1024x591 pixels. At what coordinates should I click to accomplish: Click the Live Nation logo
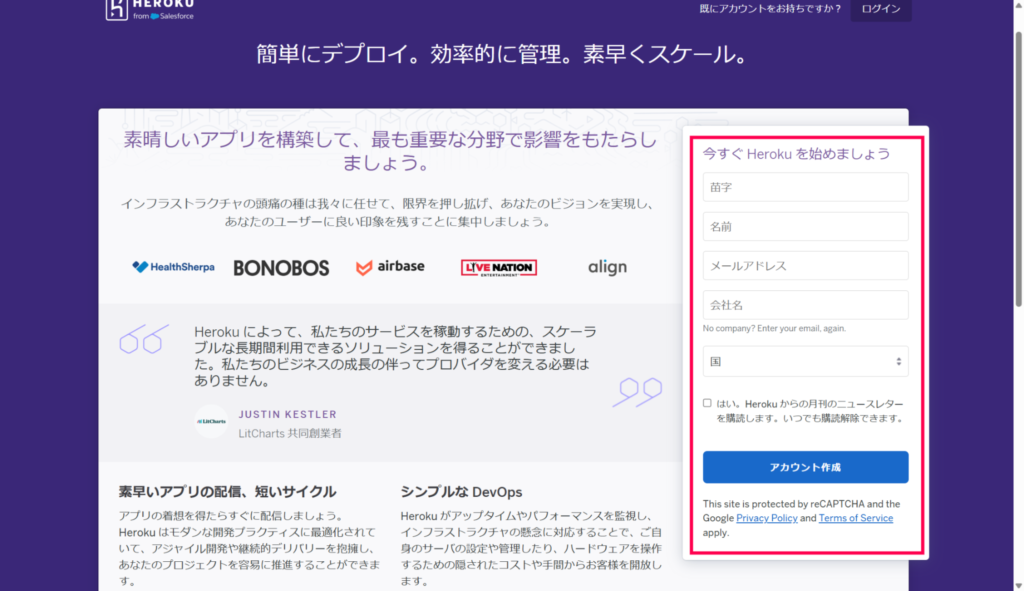499,268
